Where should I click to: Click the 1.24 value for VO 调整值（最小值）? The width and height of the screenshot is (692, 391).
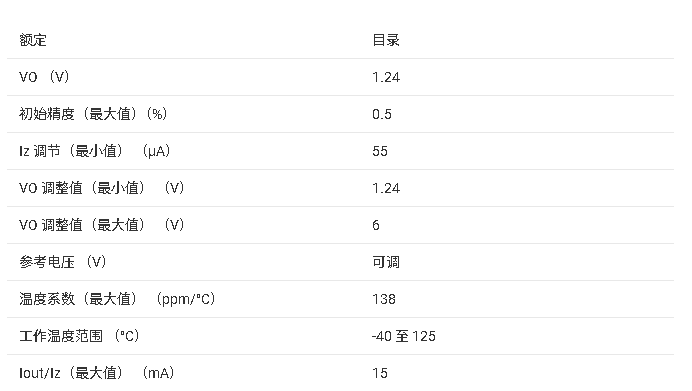tap(386, 188)
